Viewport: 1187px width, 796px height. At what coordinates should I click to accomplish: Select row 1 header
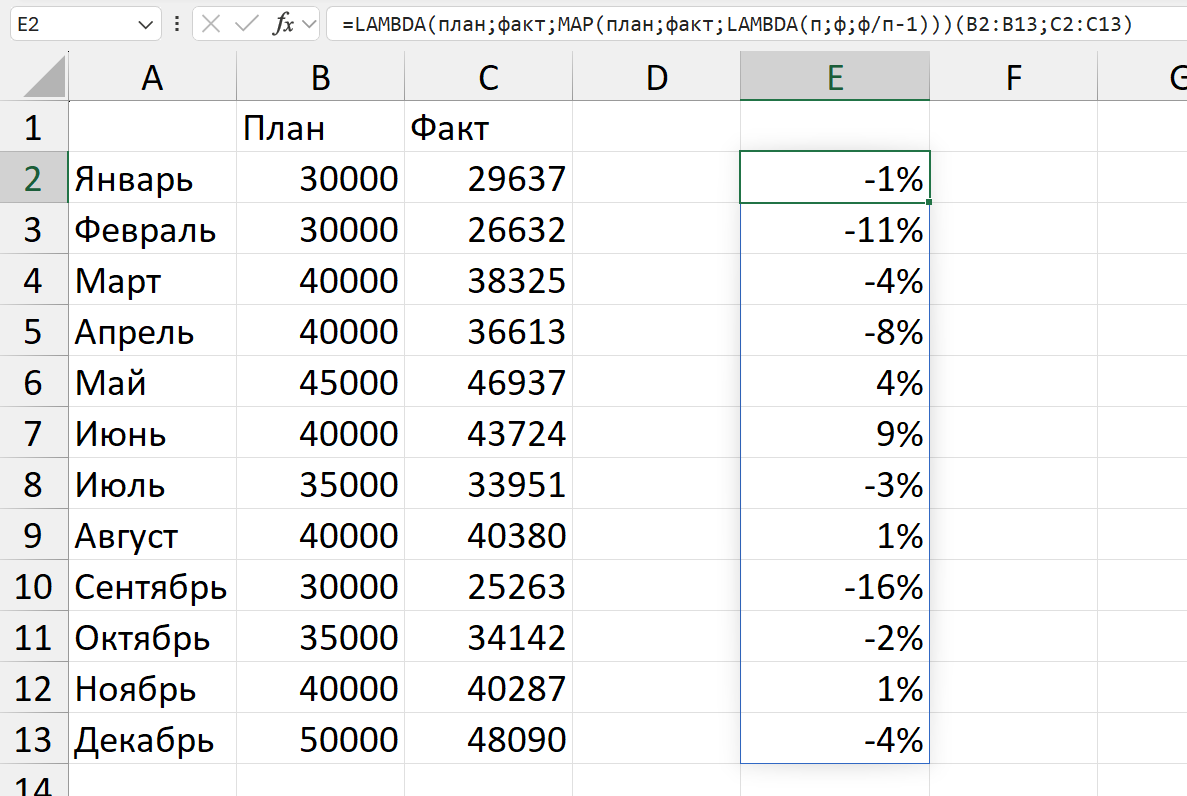(33, 126)
